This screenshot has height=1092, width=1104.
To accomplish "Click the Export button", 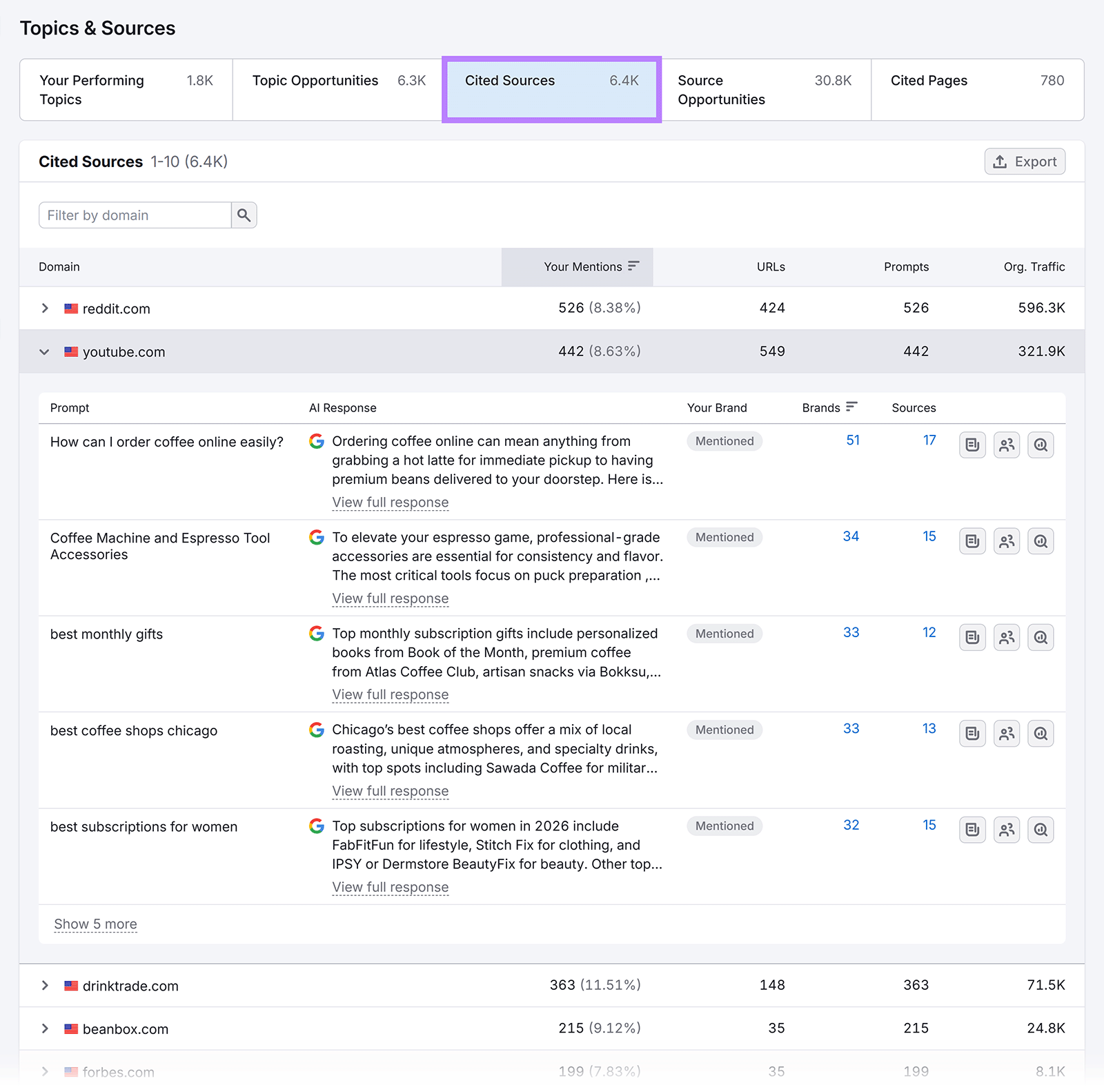I will [1025, 162].
